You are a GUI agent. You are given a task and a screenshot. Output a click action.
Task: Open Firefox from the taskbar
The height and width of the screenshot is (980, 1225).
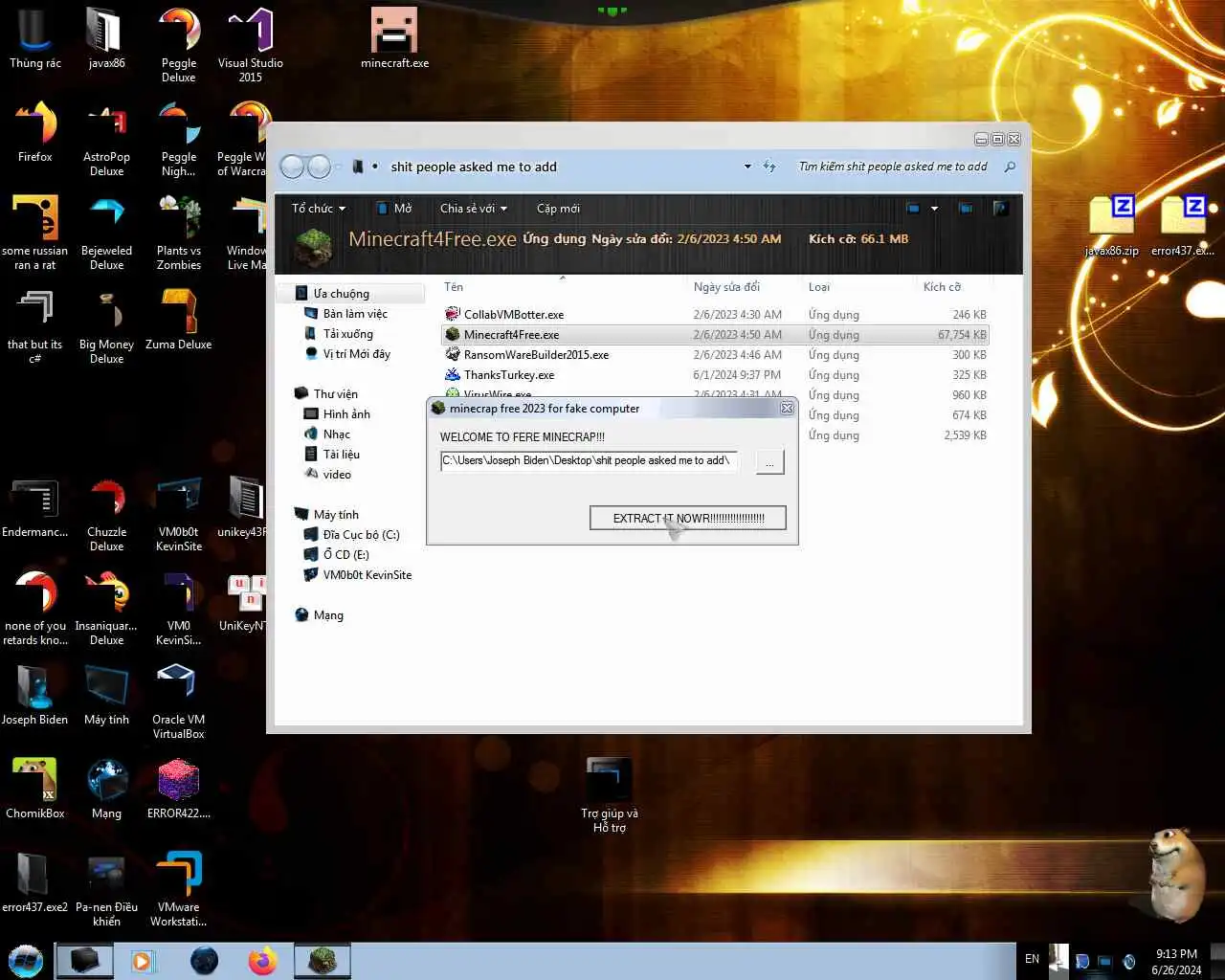pos(262,961)
